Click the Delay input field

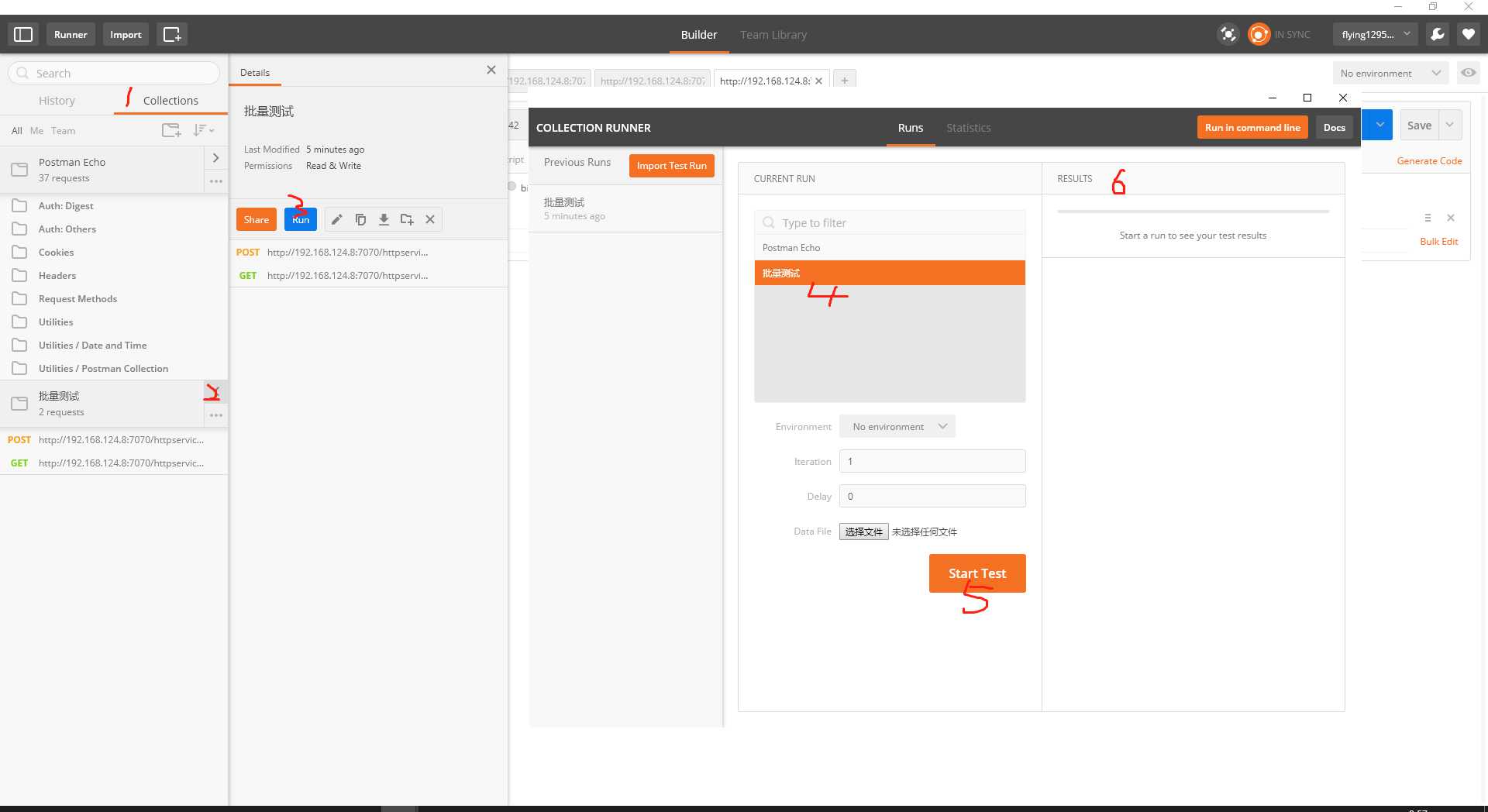pyautogui.click(x=932, y=496)
